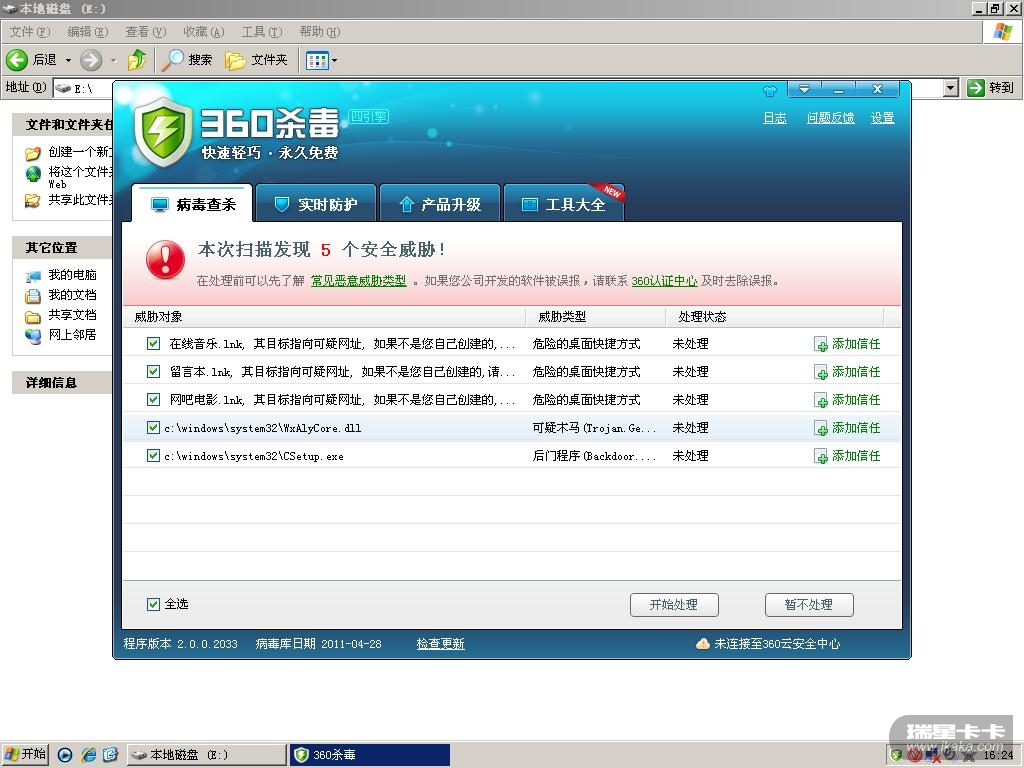The height and width of the screenshot is (768, 1024).
Task: Toggle Explorer Folders (文件夹) pane
Action: 257,60
